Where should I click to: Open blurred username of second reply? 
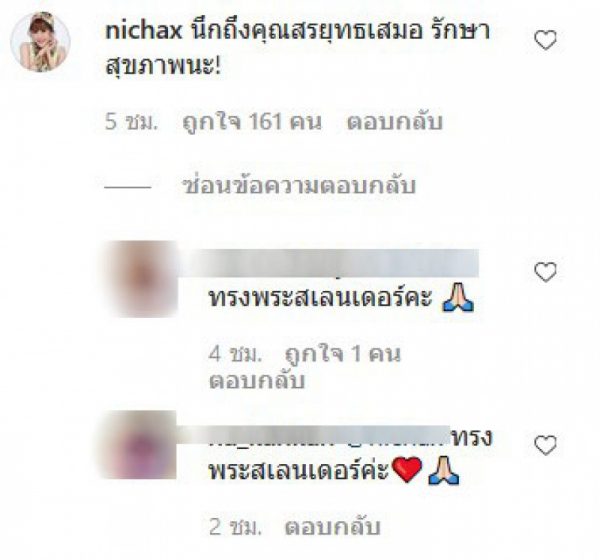(314, 435)
